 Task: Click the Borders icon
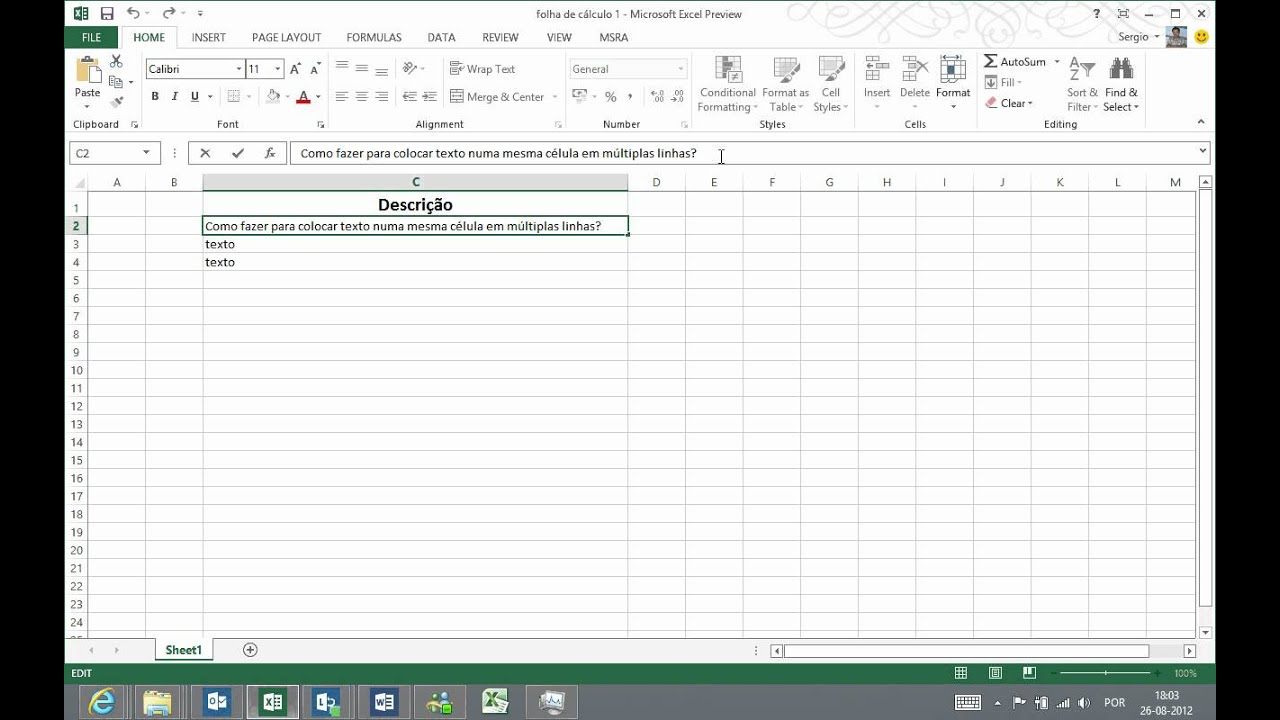pyautogui.click(x=233, y=97)
